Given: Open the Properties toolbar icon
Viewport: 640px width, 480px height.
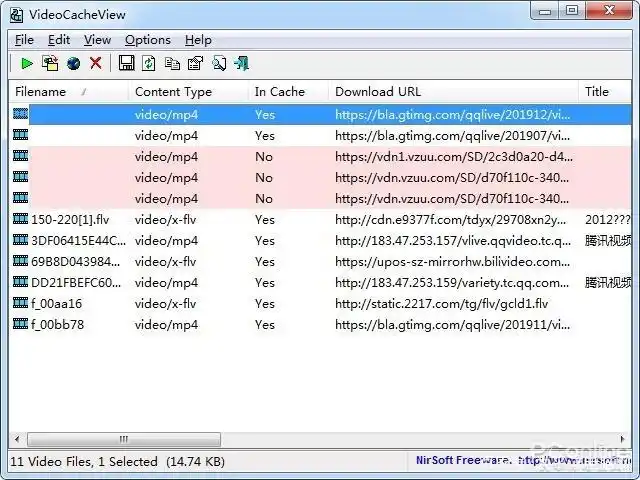Looking at the screenshot, I should point(195,64).
